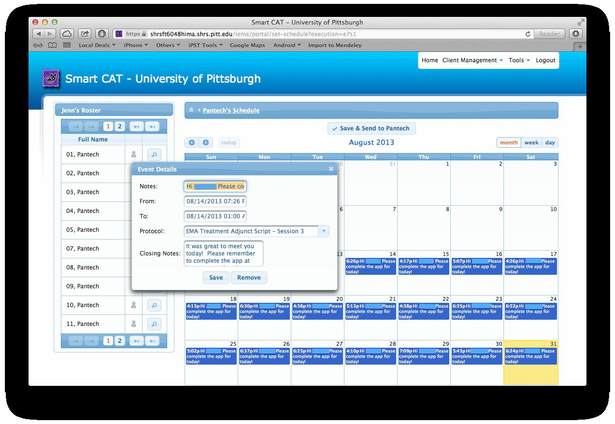The width and height of the screenshot is (615, 424).
Task: Open the Reading List glasses icon
Action: (x=38, y=45)
